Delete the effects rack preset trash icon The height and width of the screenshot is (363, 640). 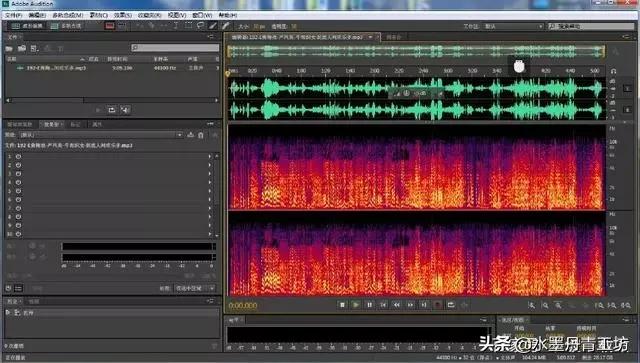[201, 135]
